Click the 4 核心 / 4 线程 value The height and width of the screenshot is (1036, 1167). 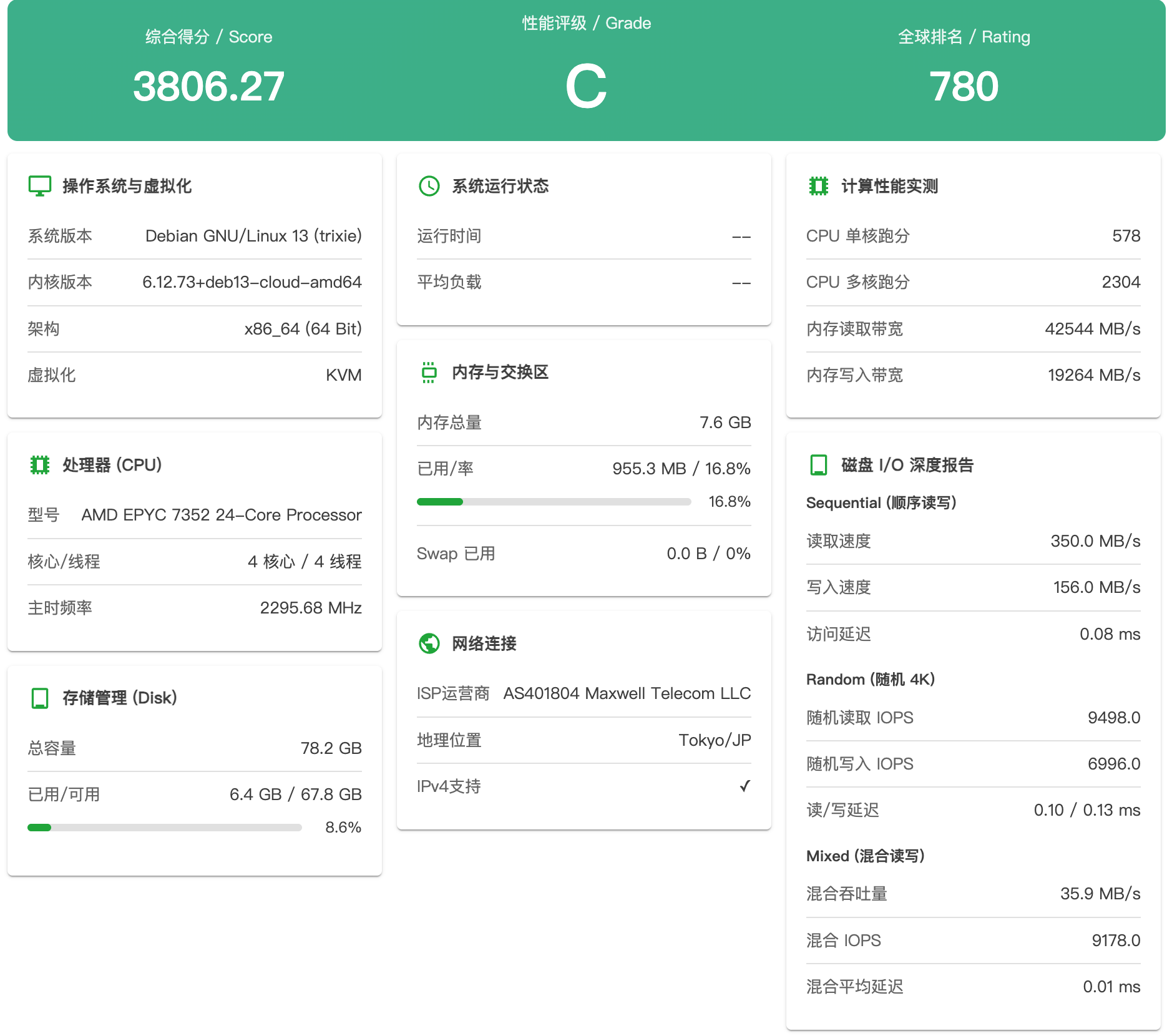(305, 562)
